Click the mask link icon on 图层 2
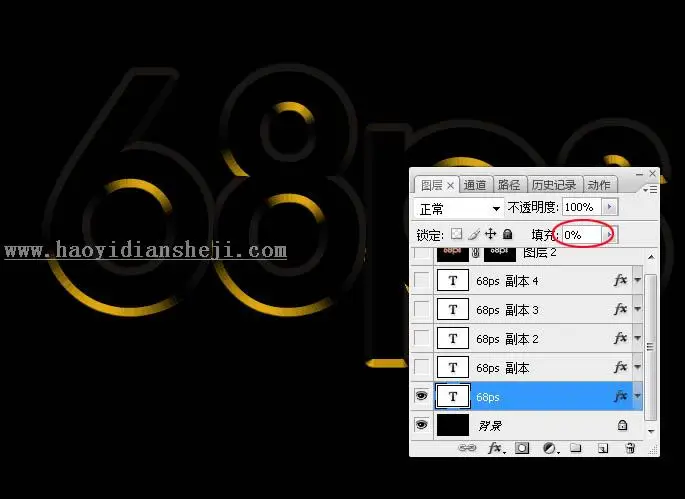 tap(476, 253)
